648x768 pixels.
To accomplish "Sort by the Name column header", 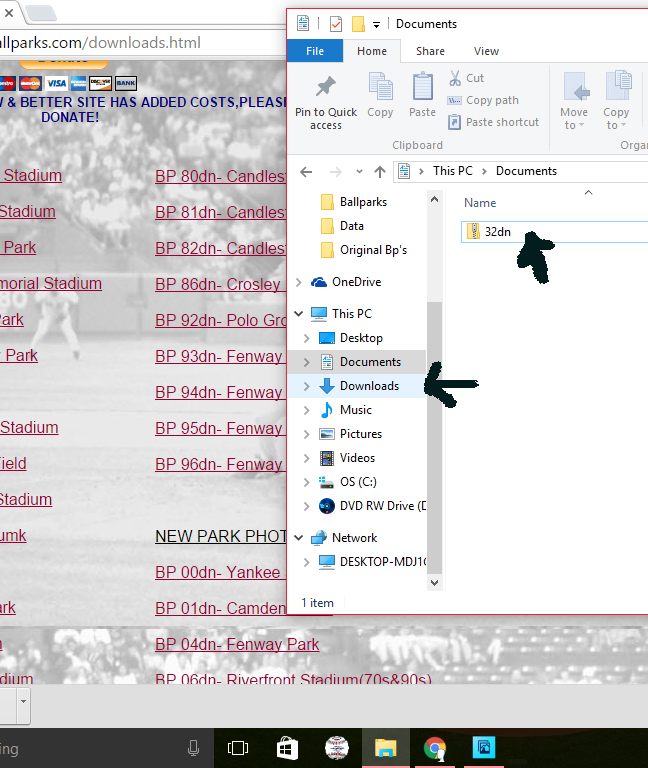I will [x=480, y=203].
